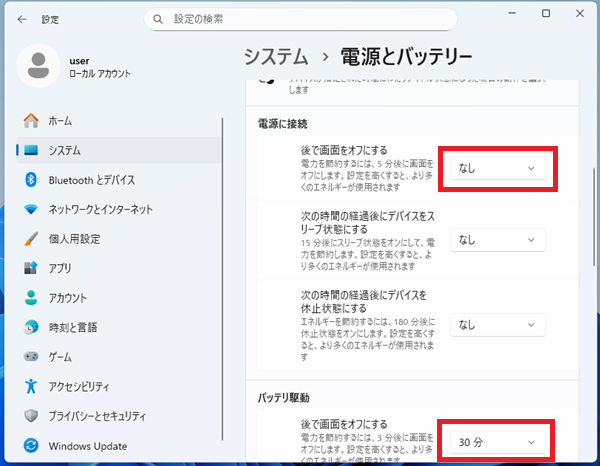Screen dimensions: 600x466
Task: Click the ゲーム controller icon
Action: tap(31, 357)
